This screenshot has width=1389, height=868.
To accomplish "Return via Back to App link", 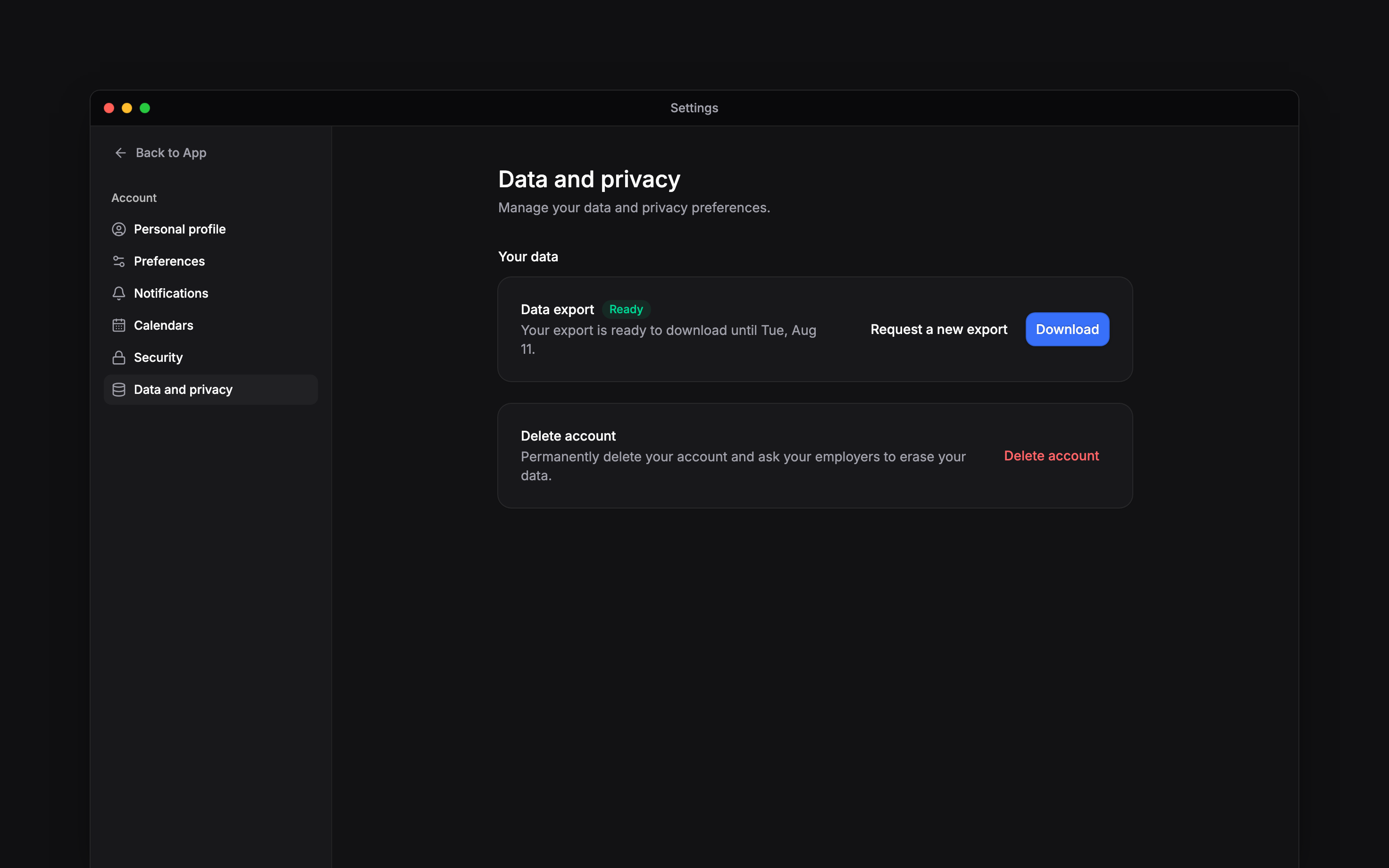I will pyautogui.click(x=160, y=153).
